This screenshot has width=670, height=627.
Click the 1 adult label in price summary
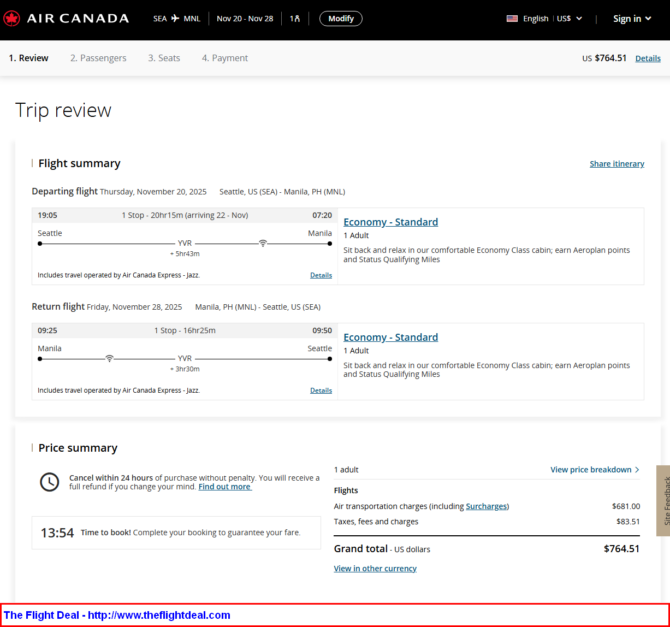[x=346, y=470]
